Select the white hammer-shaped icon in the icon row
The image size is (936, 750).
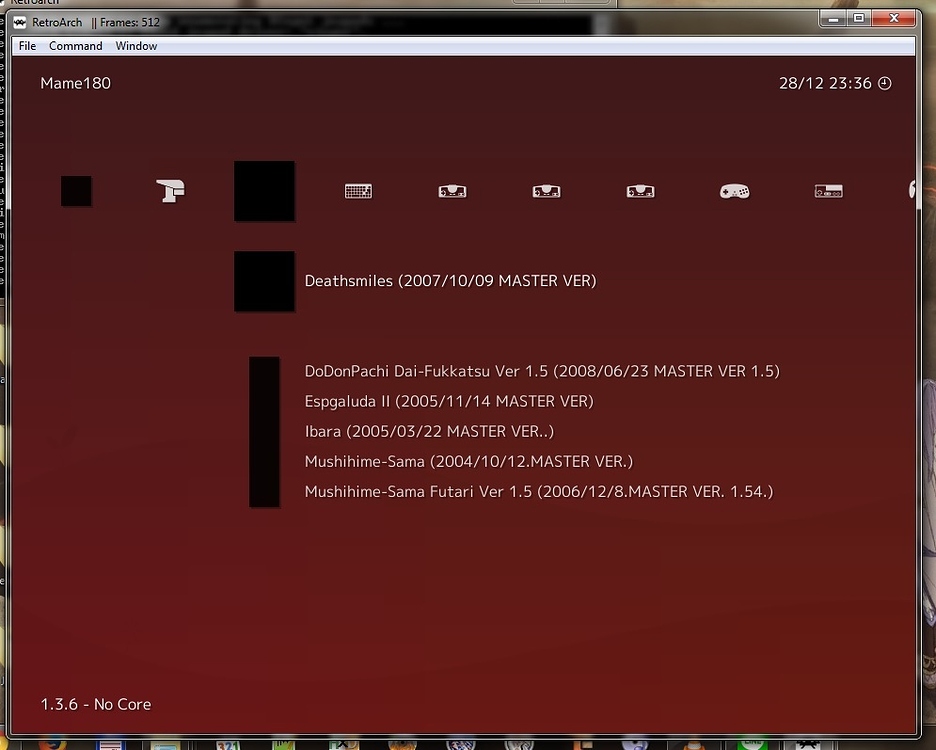click(171, 191)
